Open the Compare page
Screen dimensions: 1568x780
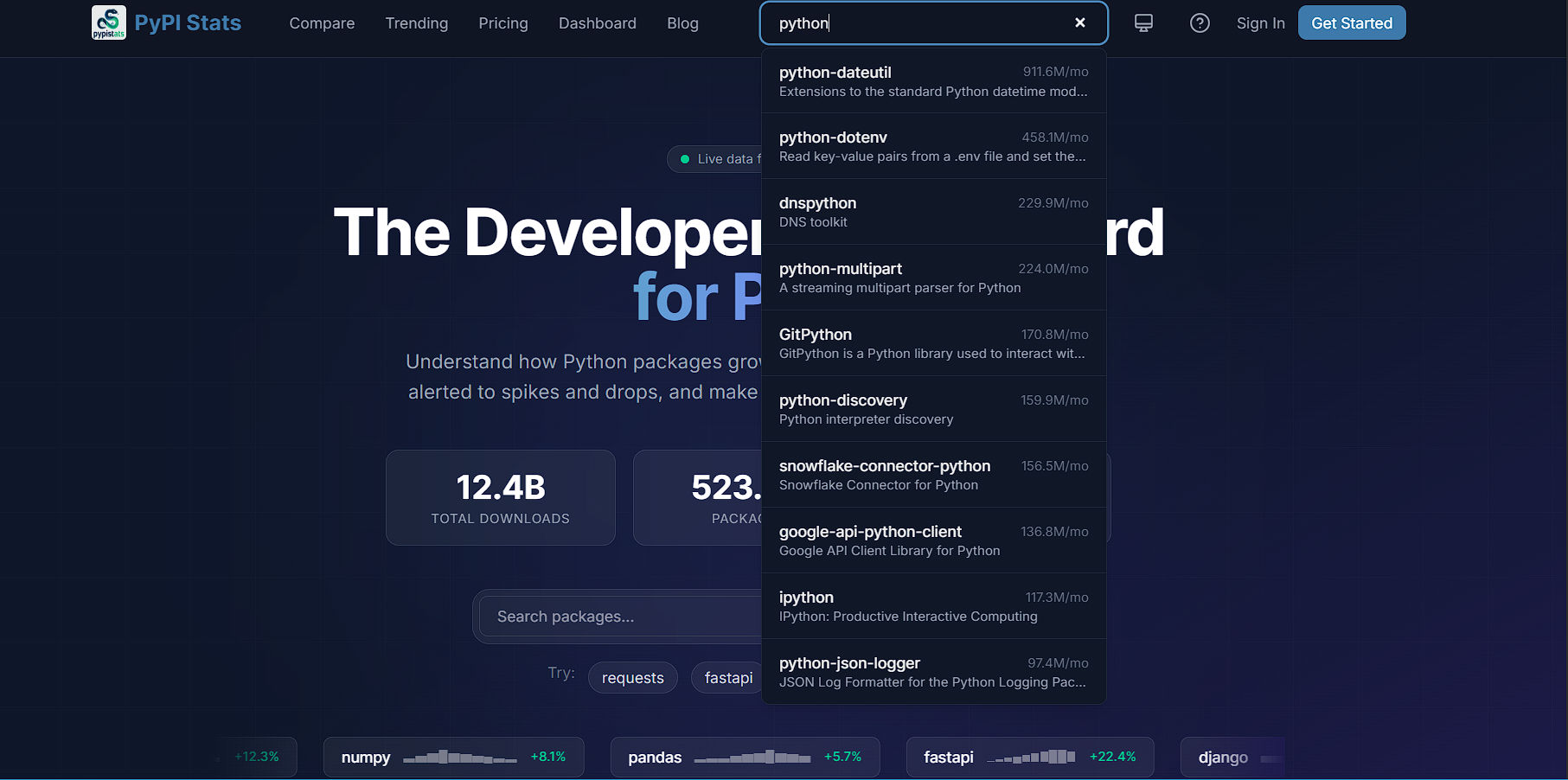coord(322,23)
